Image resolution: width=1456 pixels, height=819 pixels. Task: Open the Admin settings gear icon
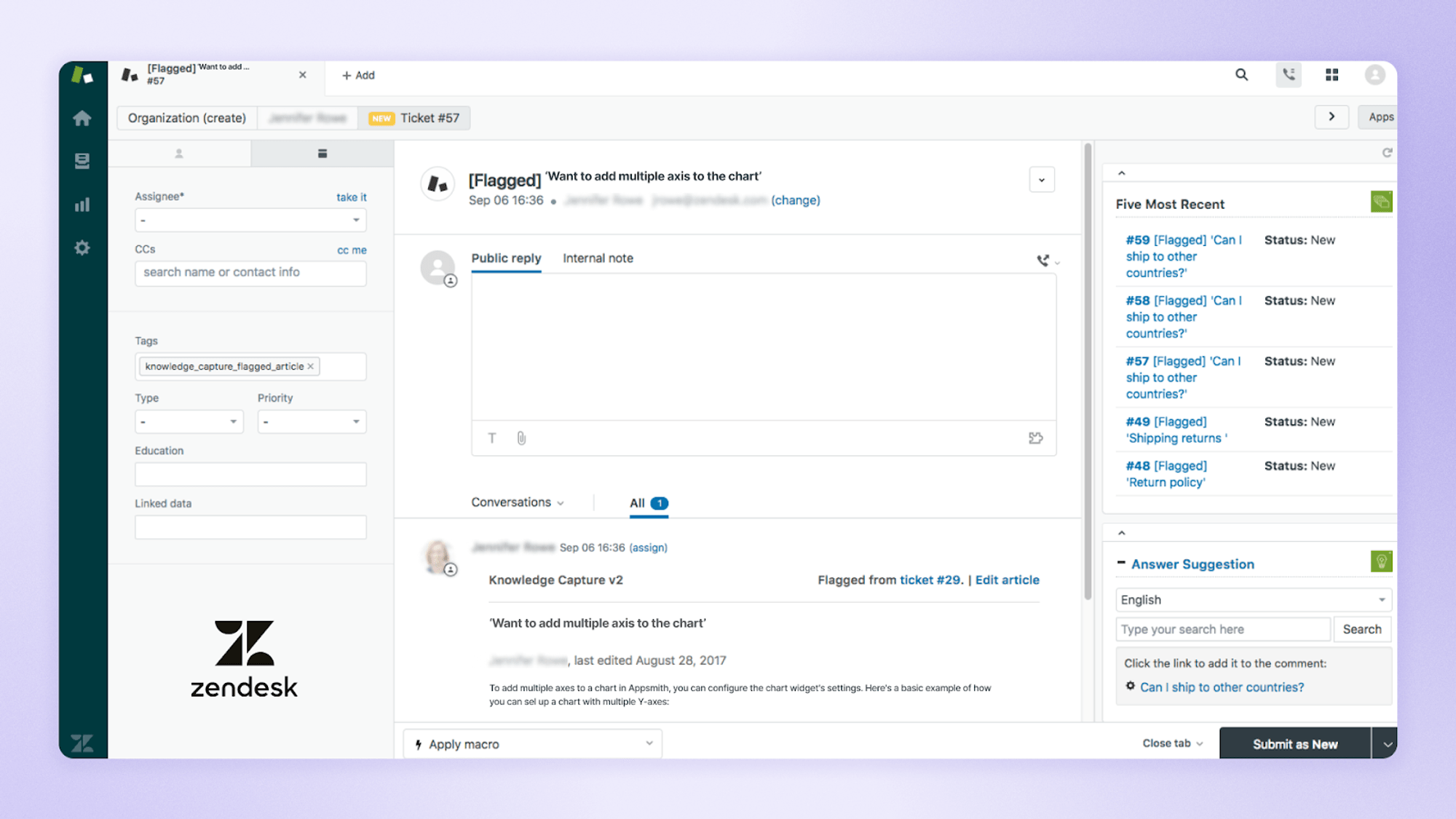(x=82, y=248)
